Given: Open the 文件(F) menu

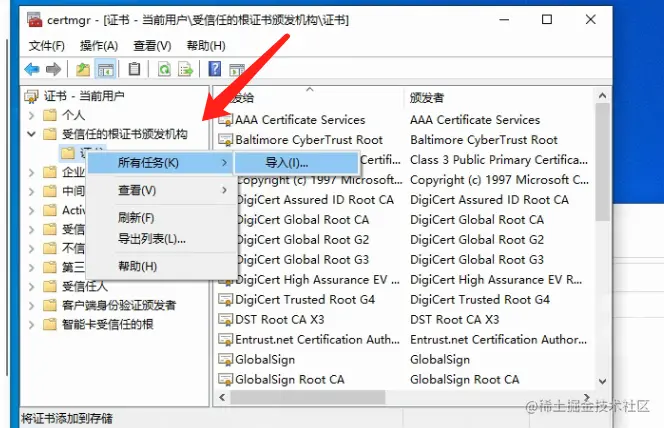Looking at the screenshot, I should pyautogui.click(x=47, y=46).
